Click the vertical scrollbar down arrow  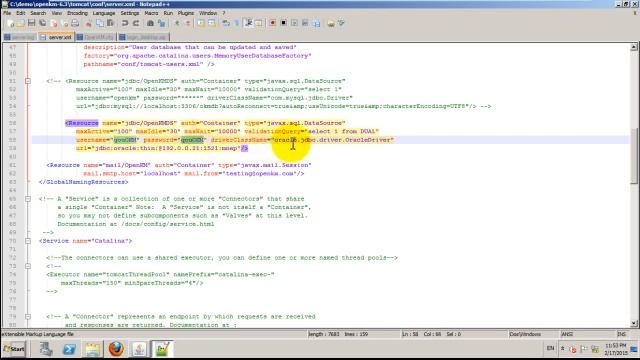click(x=633, y=324)
